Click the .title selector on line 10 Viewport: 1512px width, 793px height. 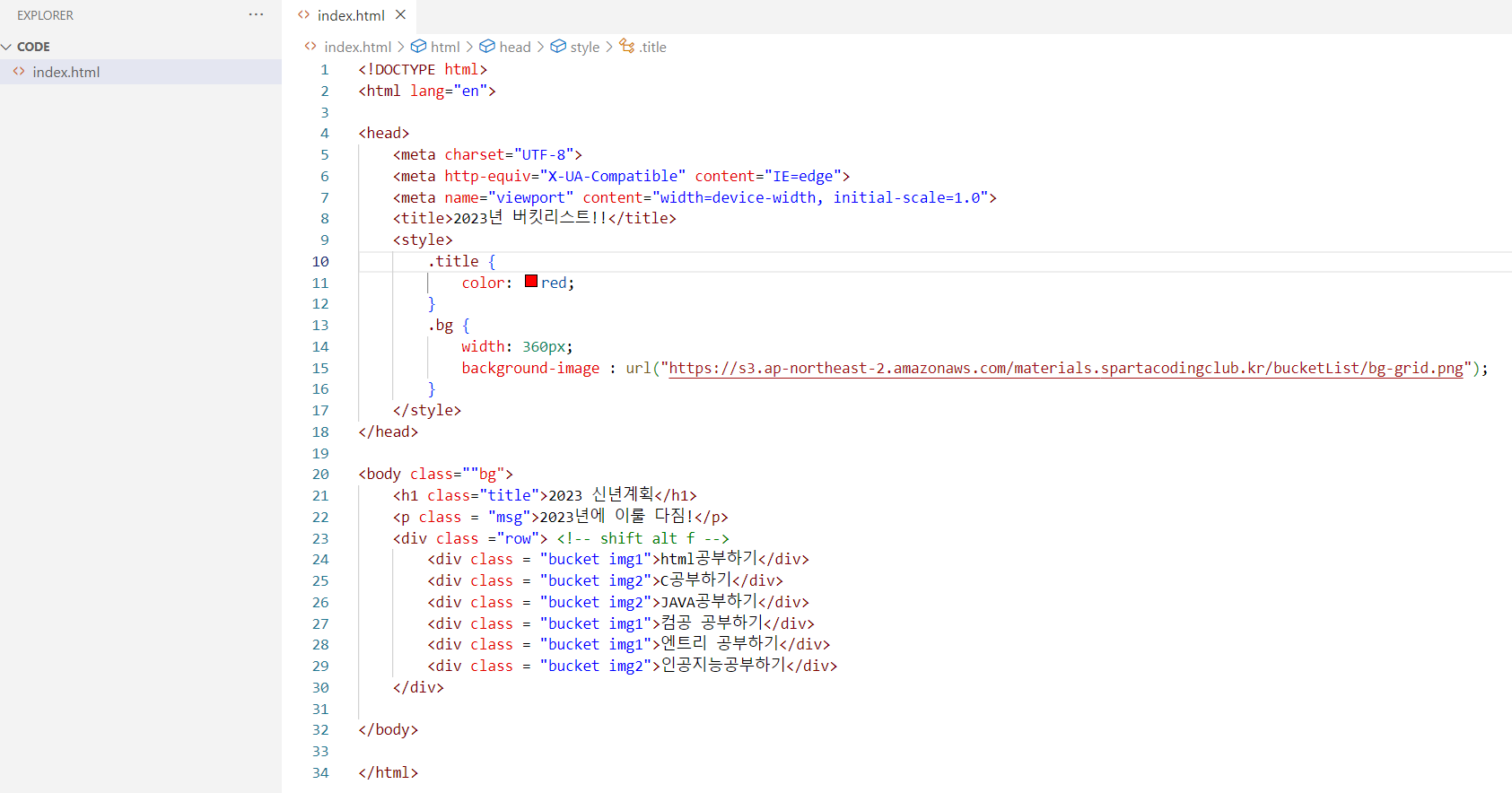pos(453,261)
